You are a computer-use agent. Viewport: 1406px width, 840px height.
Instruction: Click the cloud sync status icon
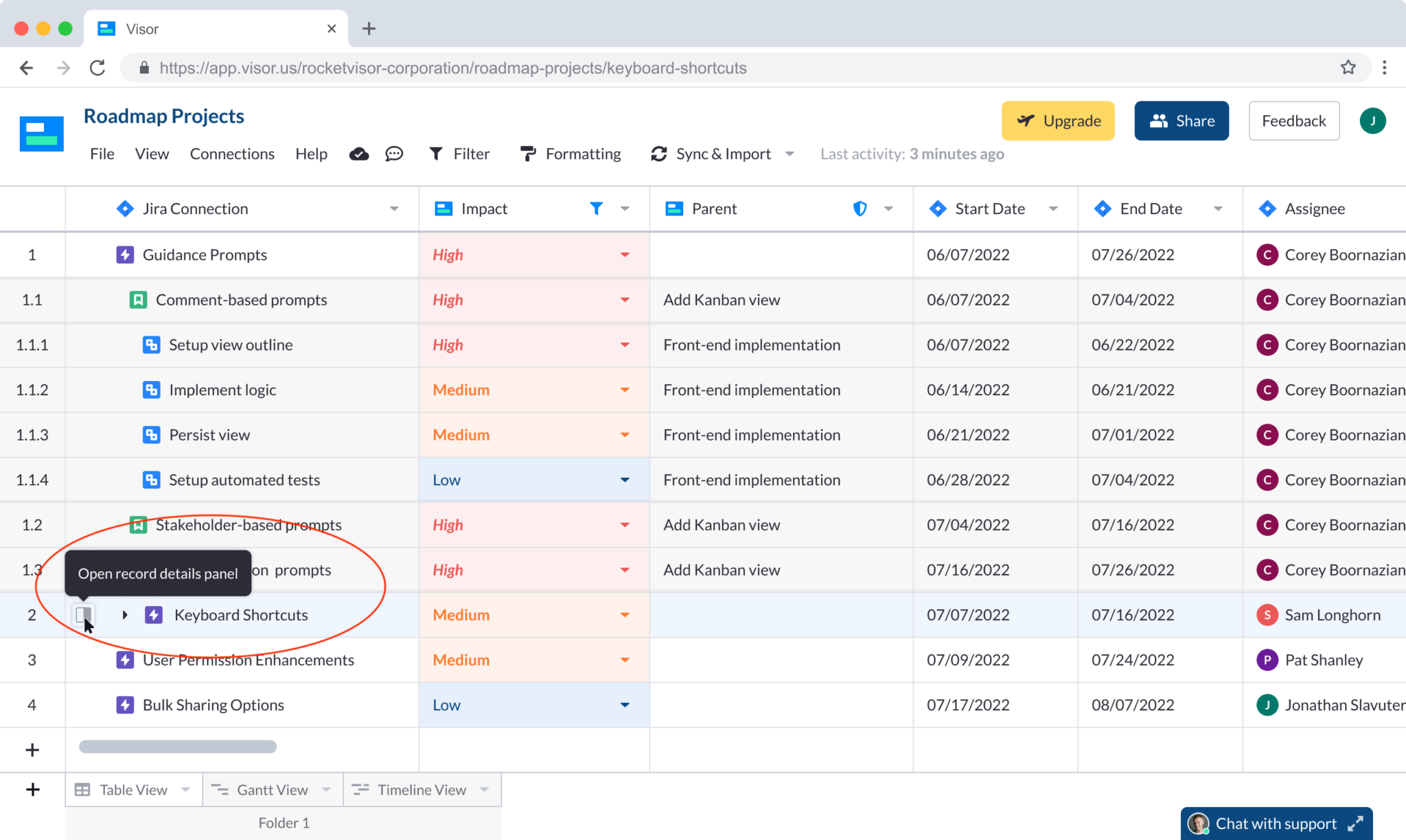[x=359, y=154]
